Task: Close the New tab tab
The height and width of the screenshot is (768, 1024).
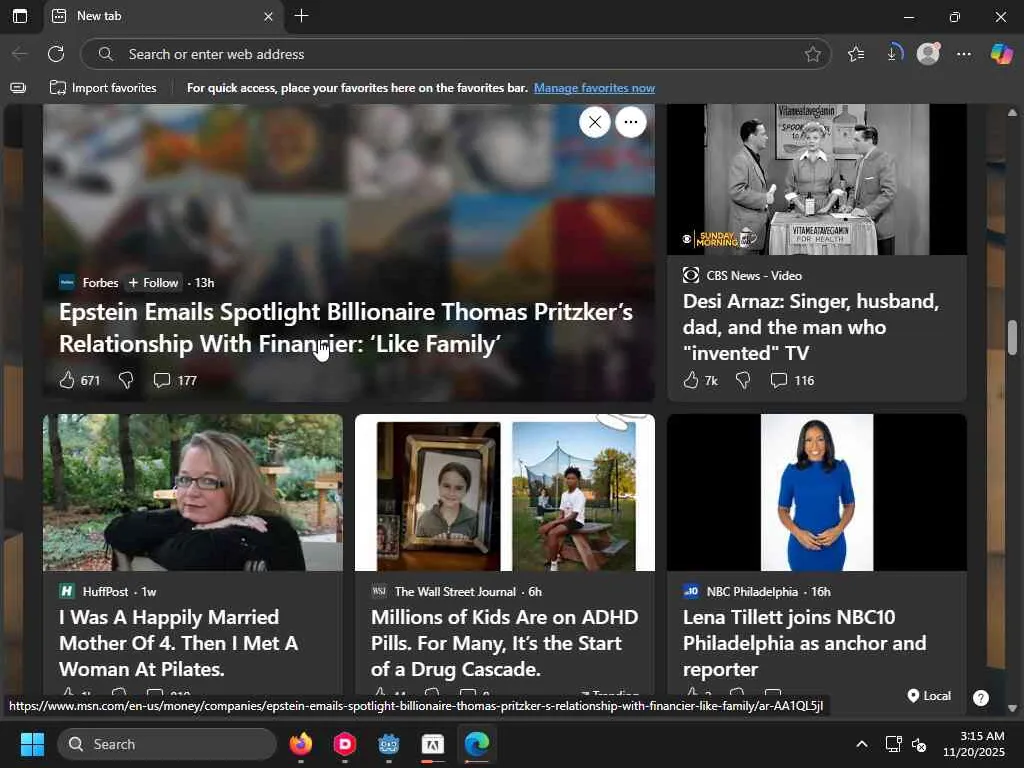Action: [268, 16]
